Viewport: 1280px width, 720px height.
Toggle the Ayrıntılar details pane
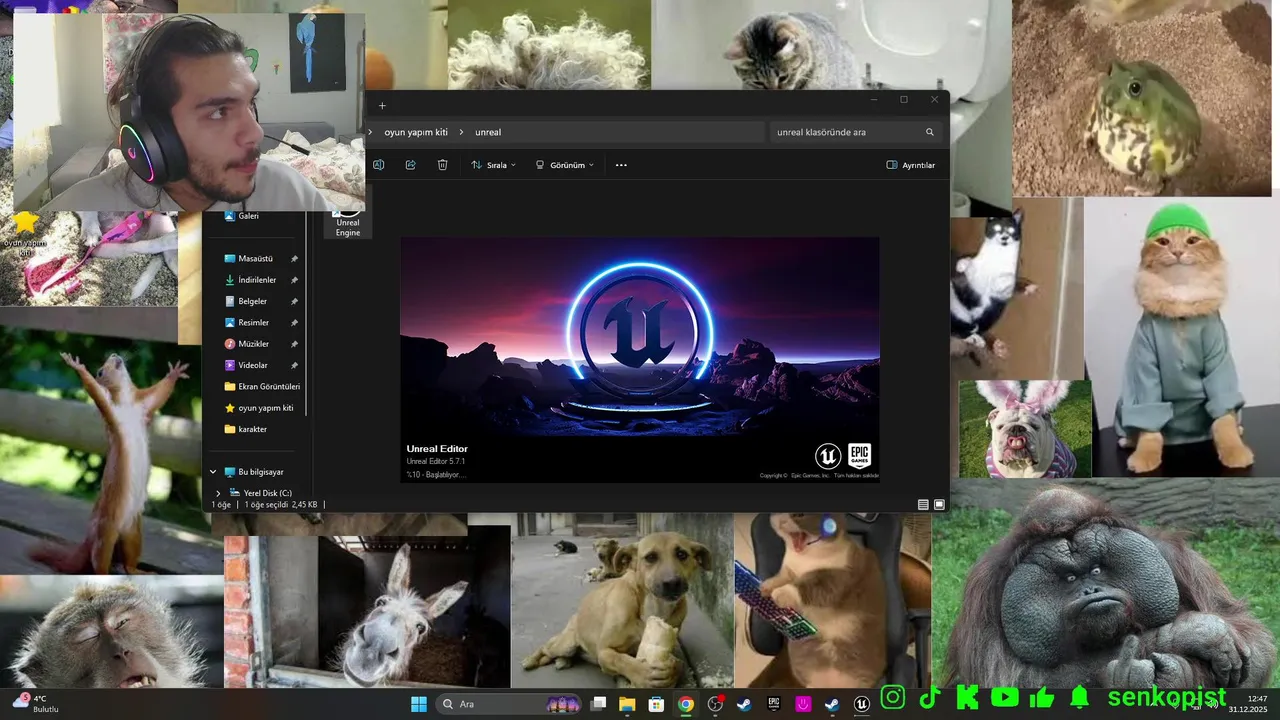coord(911,165)
